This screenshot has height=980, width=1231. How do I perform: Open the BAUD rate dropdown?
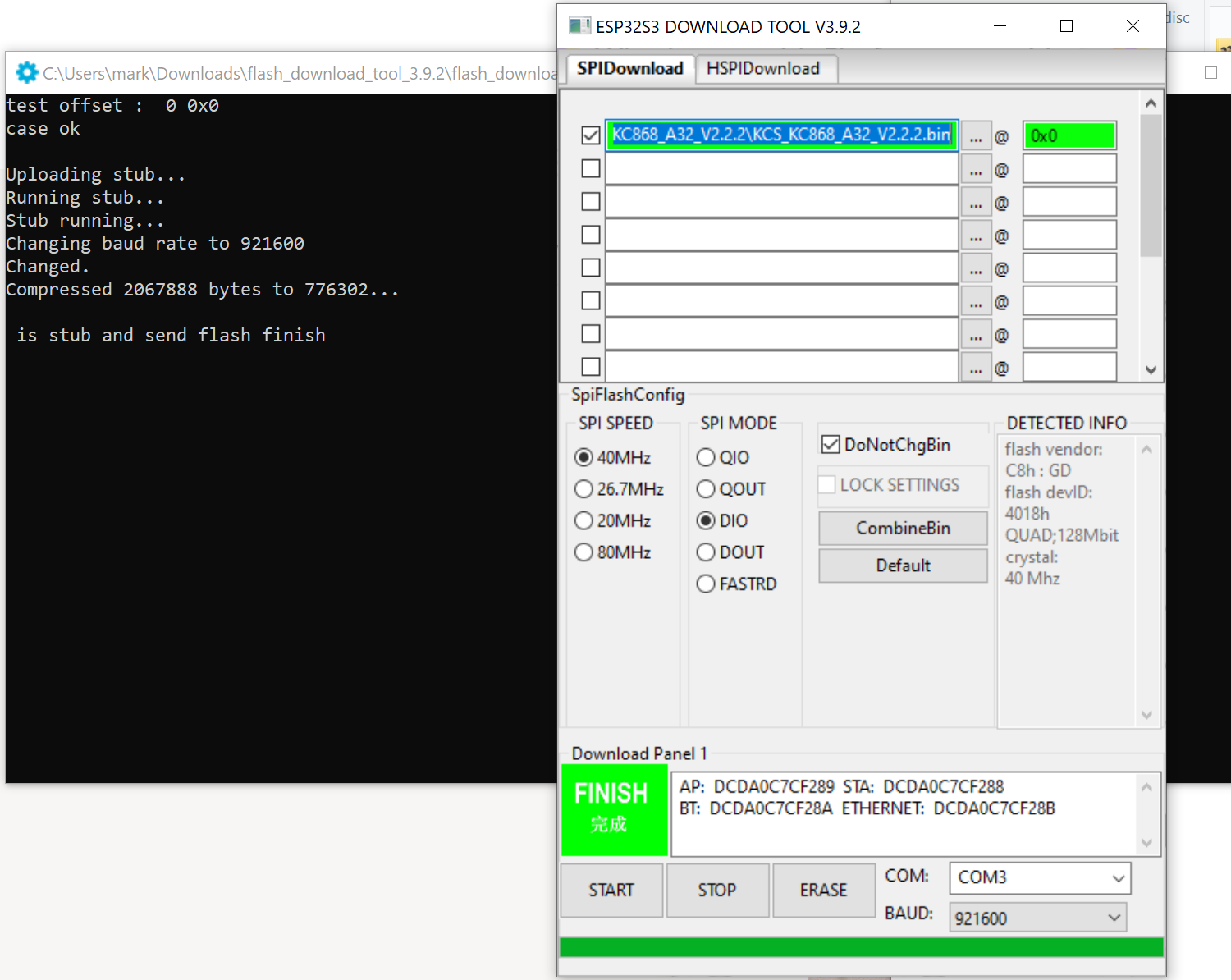pos(1037,918)
